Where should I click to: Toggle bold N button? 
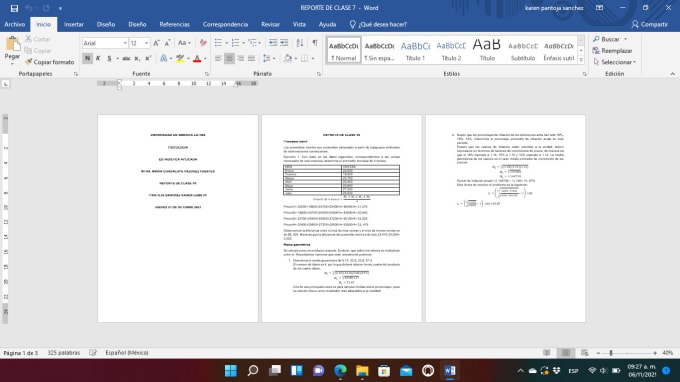[x=87, y=58]
